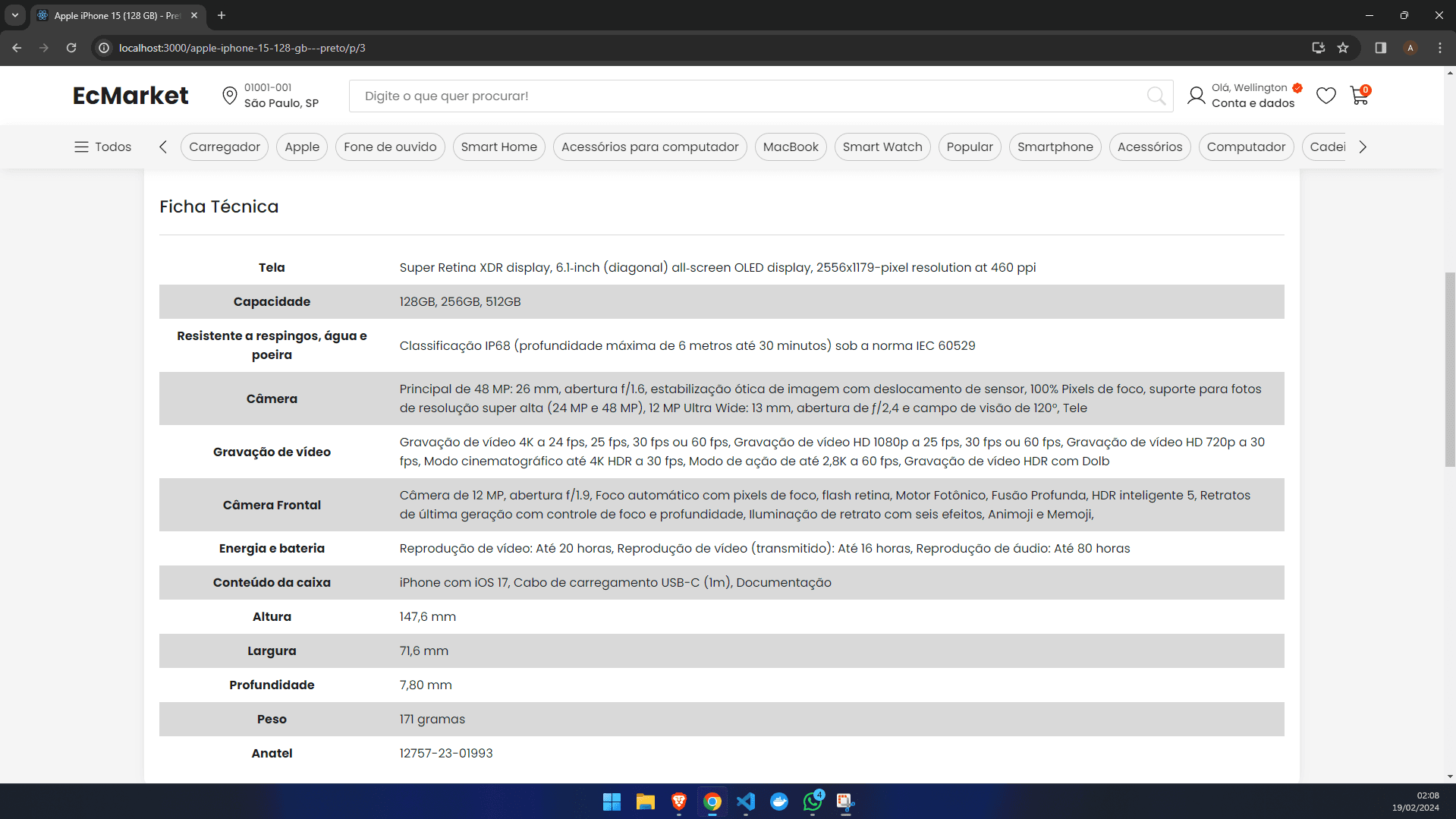Click the Capacidade value 128GB, 256GB, 512GB
The width and height of the screenshot is (1456, 819).
pos(461,302)
